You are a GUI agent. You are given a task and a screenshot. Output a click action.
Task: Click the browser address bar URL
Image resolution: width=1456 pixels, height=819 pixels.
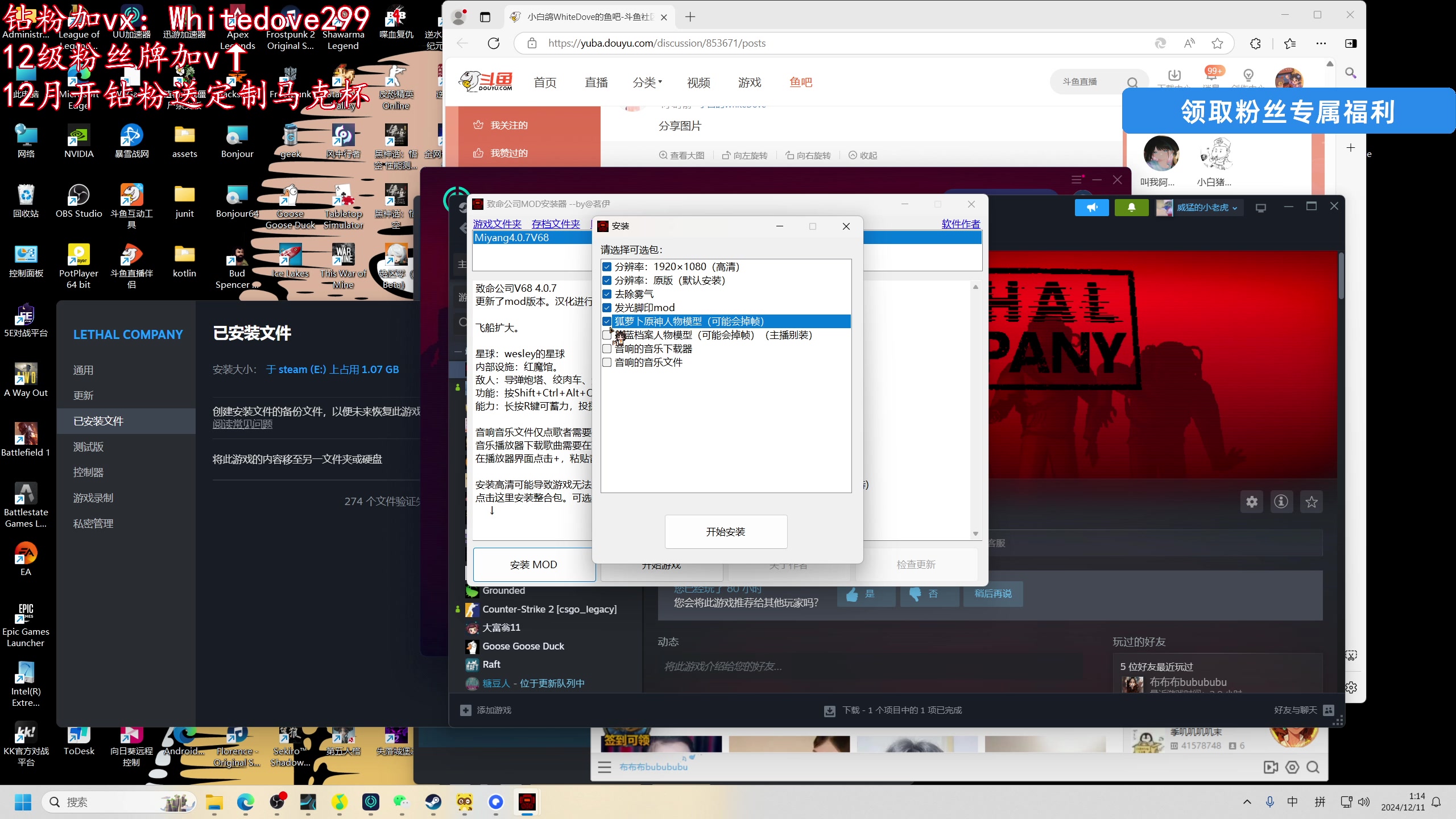click(657, 43)
